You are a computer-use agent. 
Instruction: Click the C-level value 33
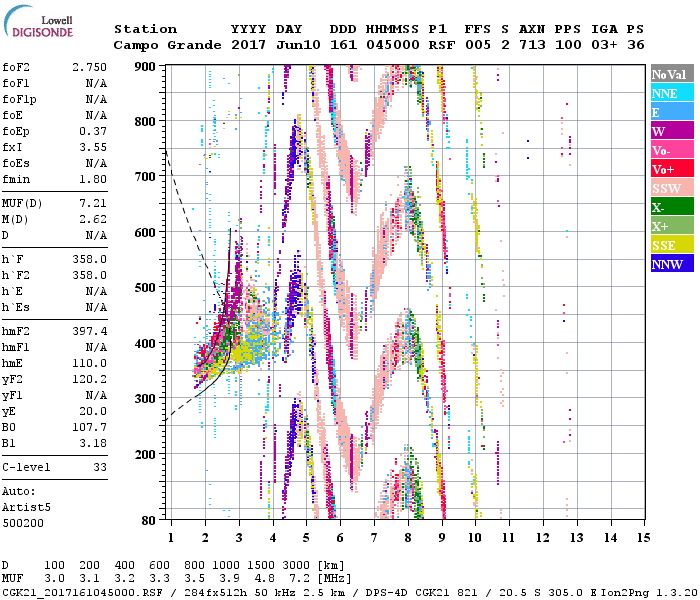(x=100, y=467)
